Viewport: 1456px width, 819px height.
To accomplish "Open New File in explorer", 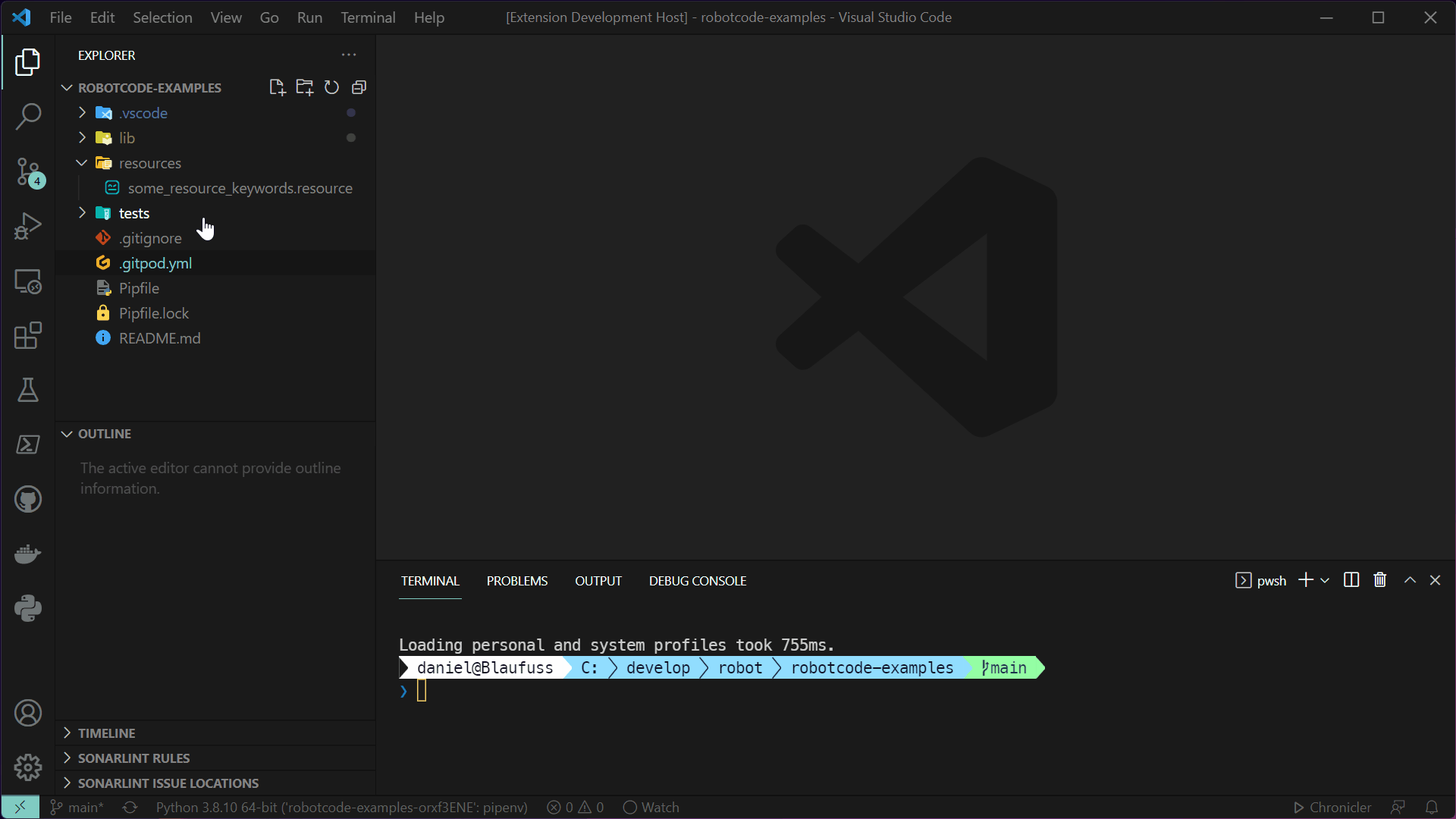I will pos(278,87).
